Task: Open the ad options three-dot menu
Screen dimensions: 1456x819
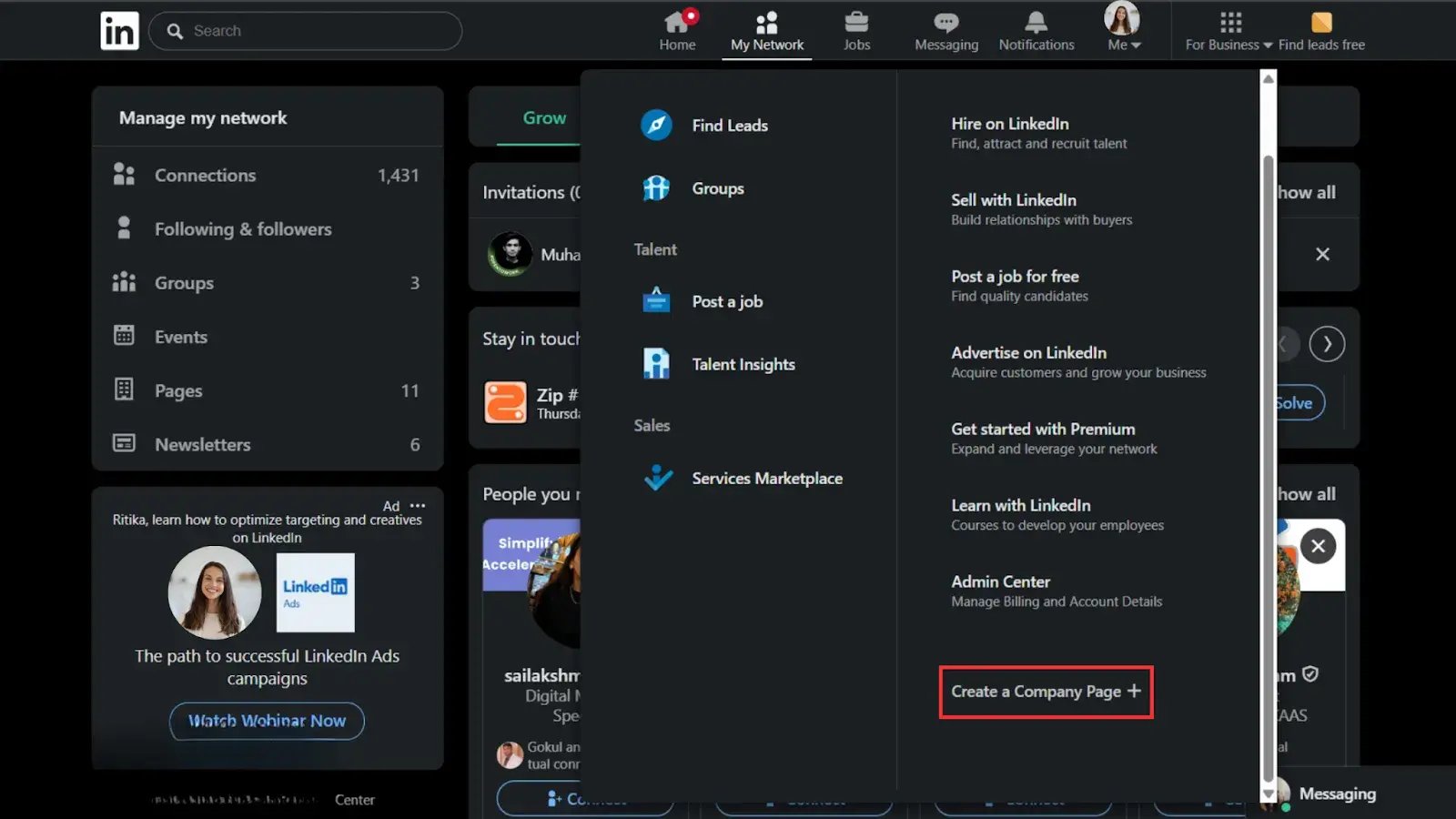Action: point(418,505)
